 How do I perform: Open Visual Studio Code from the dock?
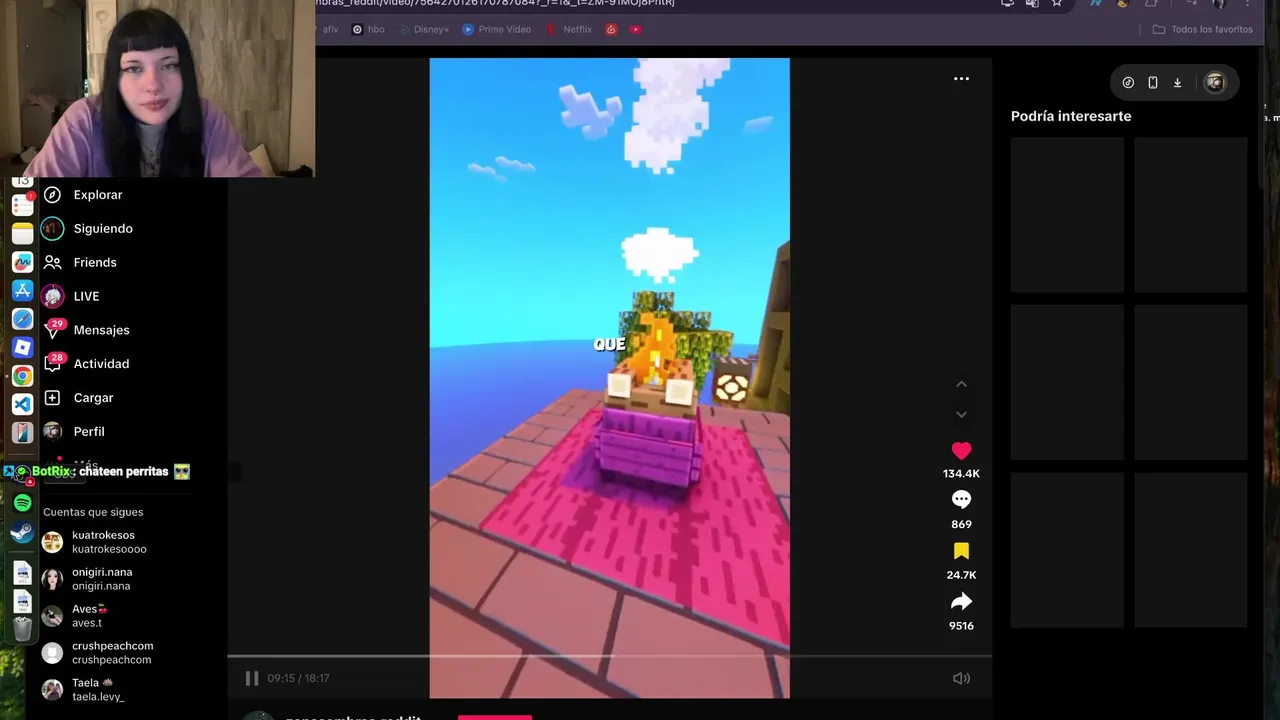(22, 404)
